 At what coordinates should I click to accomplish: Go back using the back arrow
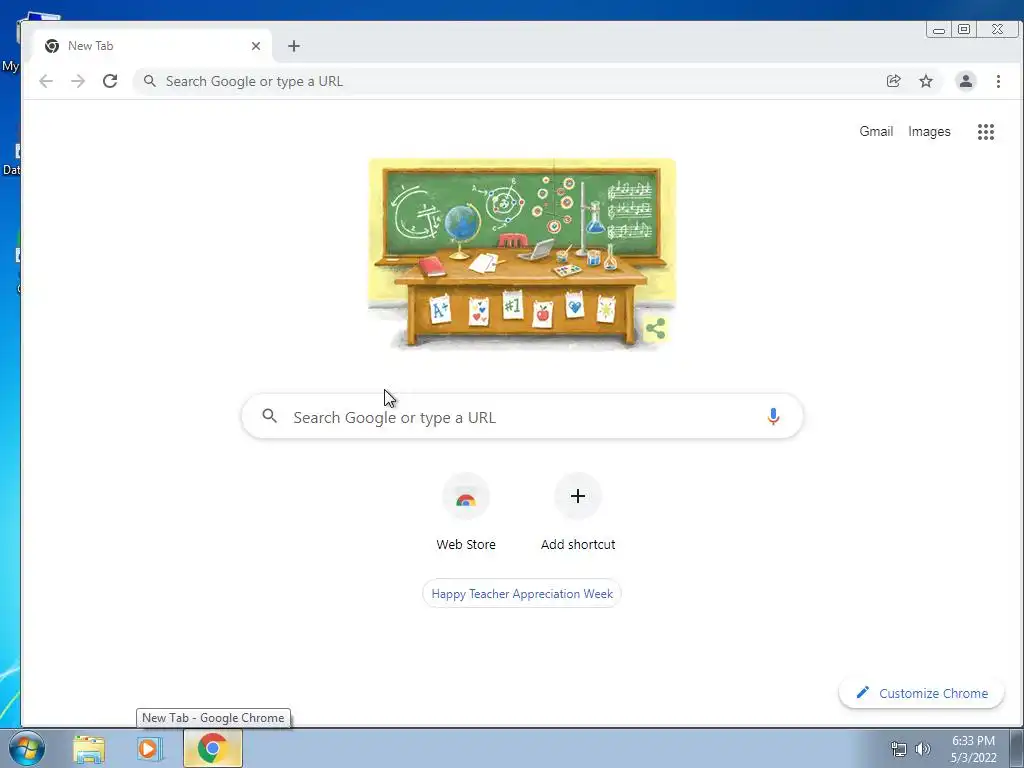pos(46,81)
